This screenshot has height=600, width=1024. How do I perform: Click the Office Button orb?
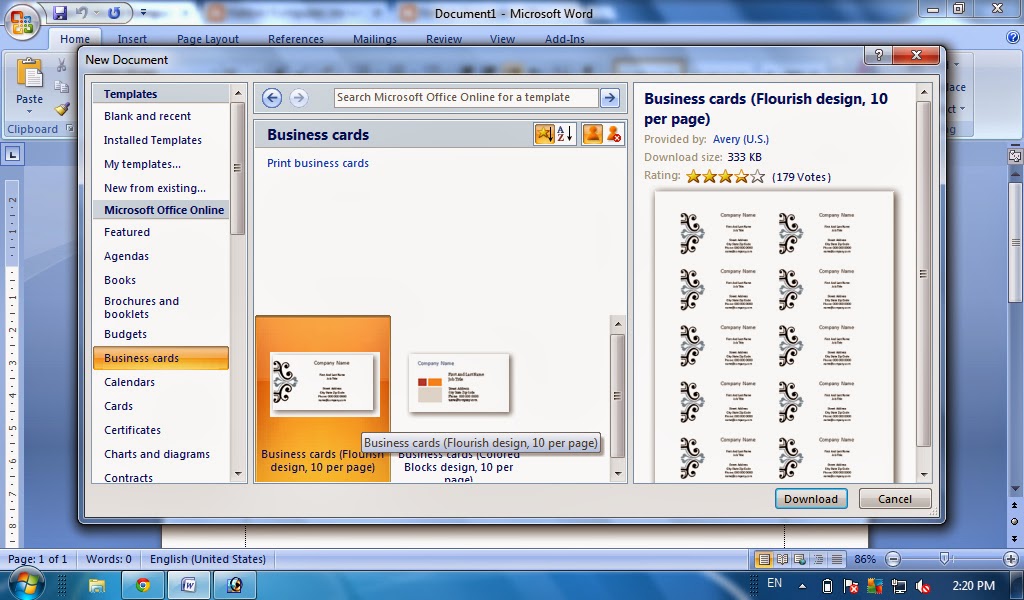click(22, 23)
